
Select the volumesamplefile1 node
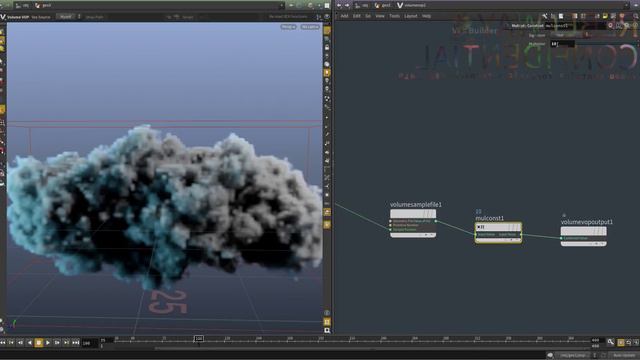pos(413,223)
